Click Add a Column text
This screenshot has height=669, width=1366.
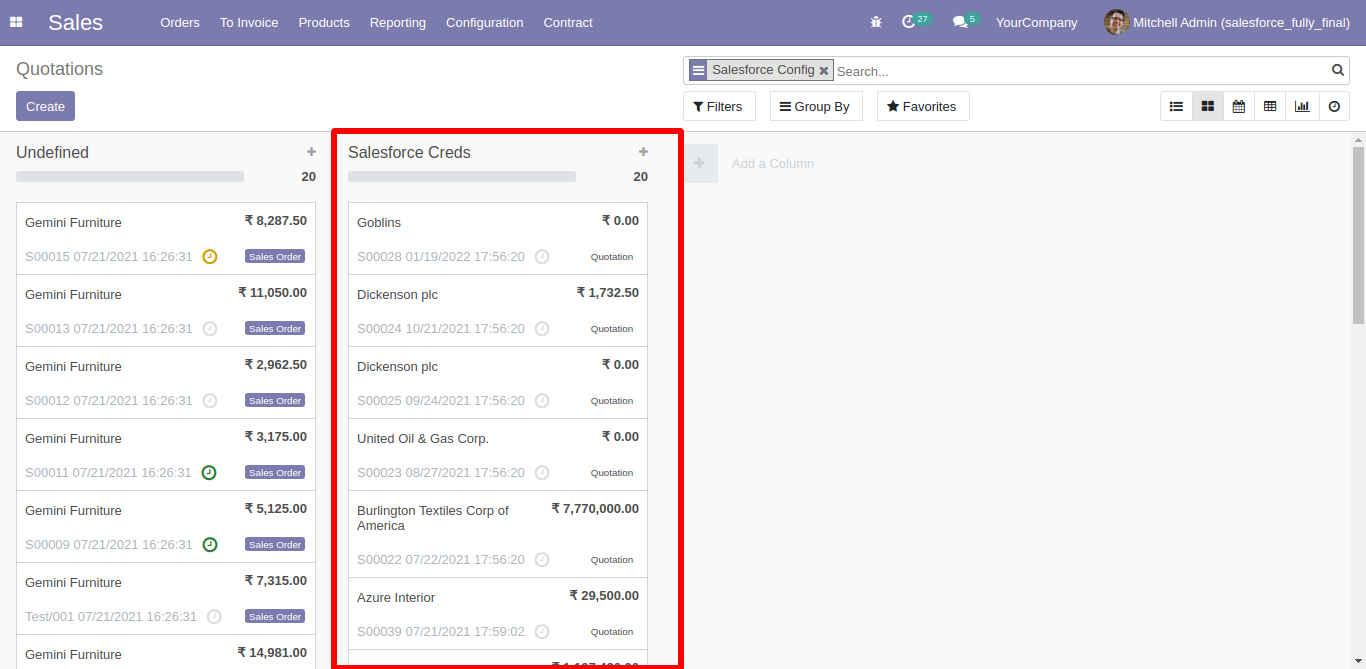click(773, 163)
